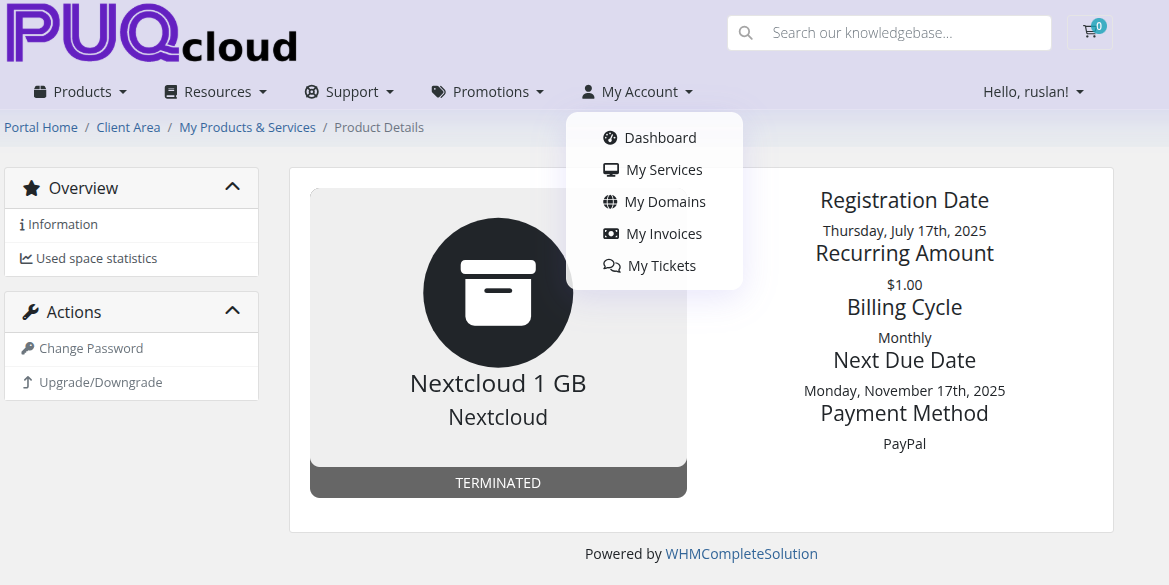Follow the WHMCompleteSolution link
The image size is (1169, 585).
click(x=741, y=554)
